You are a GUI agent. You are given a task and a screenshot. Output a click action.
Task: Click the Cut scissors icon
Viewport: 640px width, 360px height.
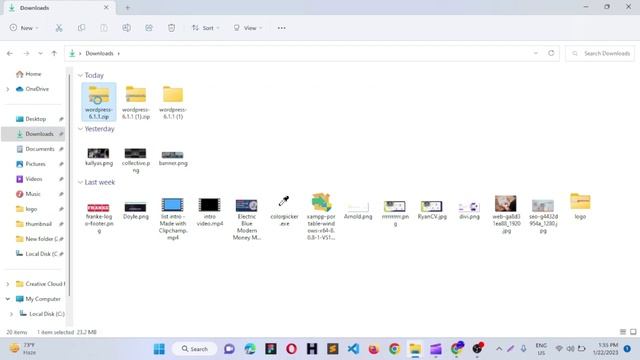pyautogui.click(x=59, y=28)
